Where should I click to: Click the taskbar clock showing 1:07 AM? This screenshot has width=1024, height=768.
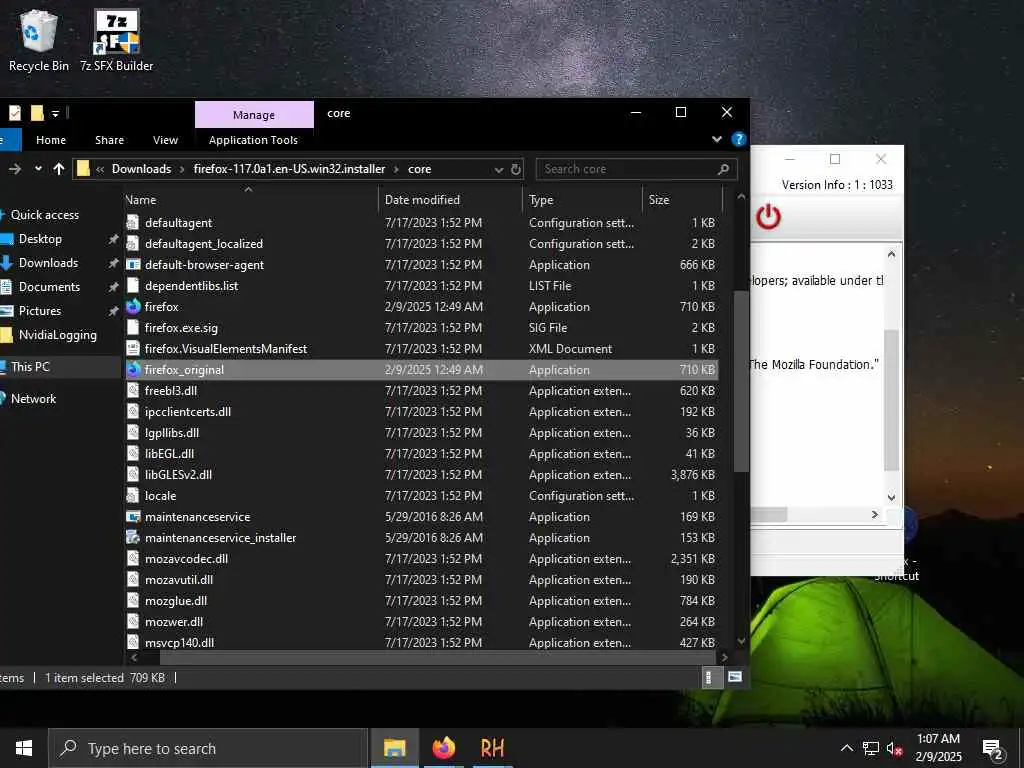coord(938,748)
